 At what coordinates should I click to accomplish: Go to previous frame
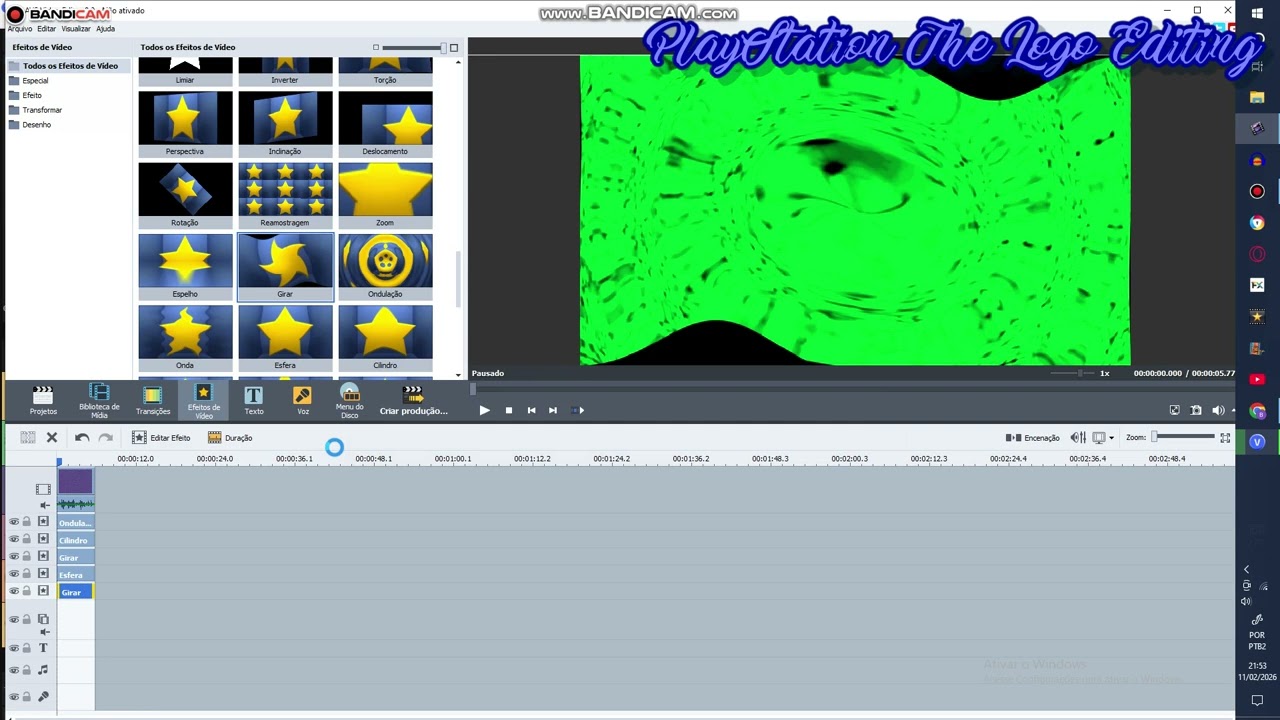(531, 410)
